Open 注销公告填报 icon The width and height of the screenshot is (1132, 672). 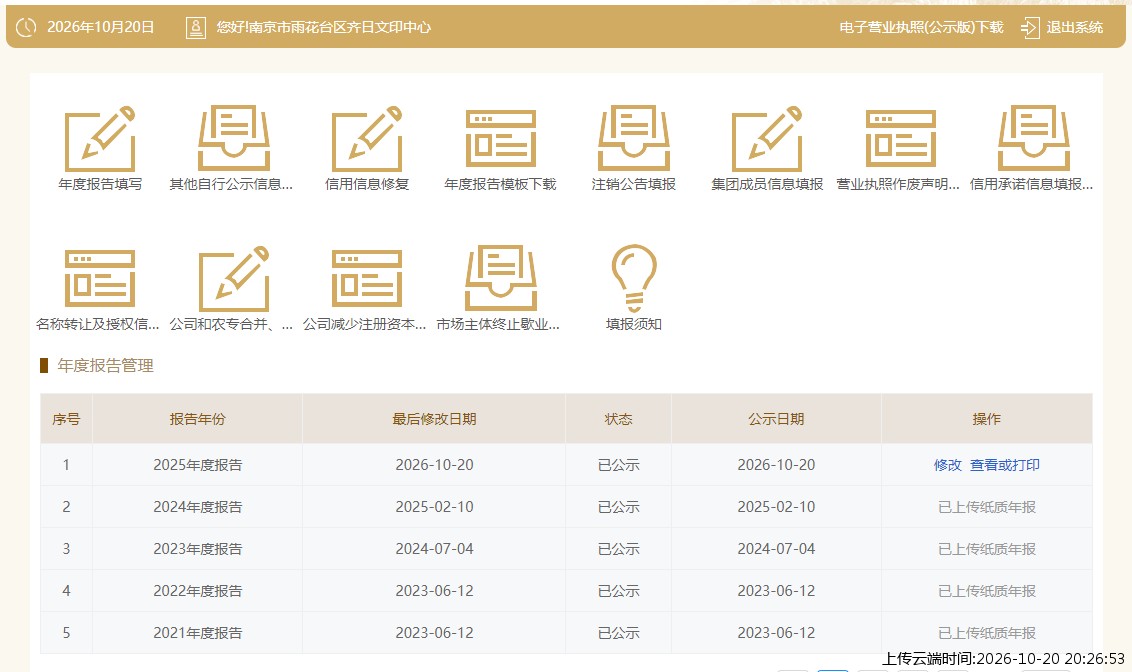pos(634,139)
